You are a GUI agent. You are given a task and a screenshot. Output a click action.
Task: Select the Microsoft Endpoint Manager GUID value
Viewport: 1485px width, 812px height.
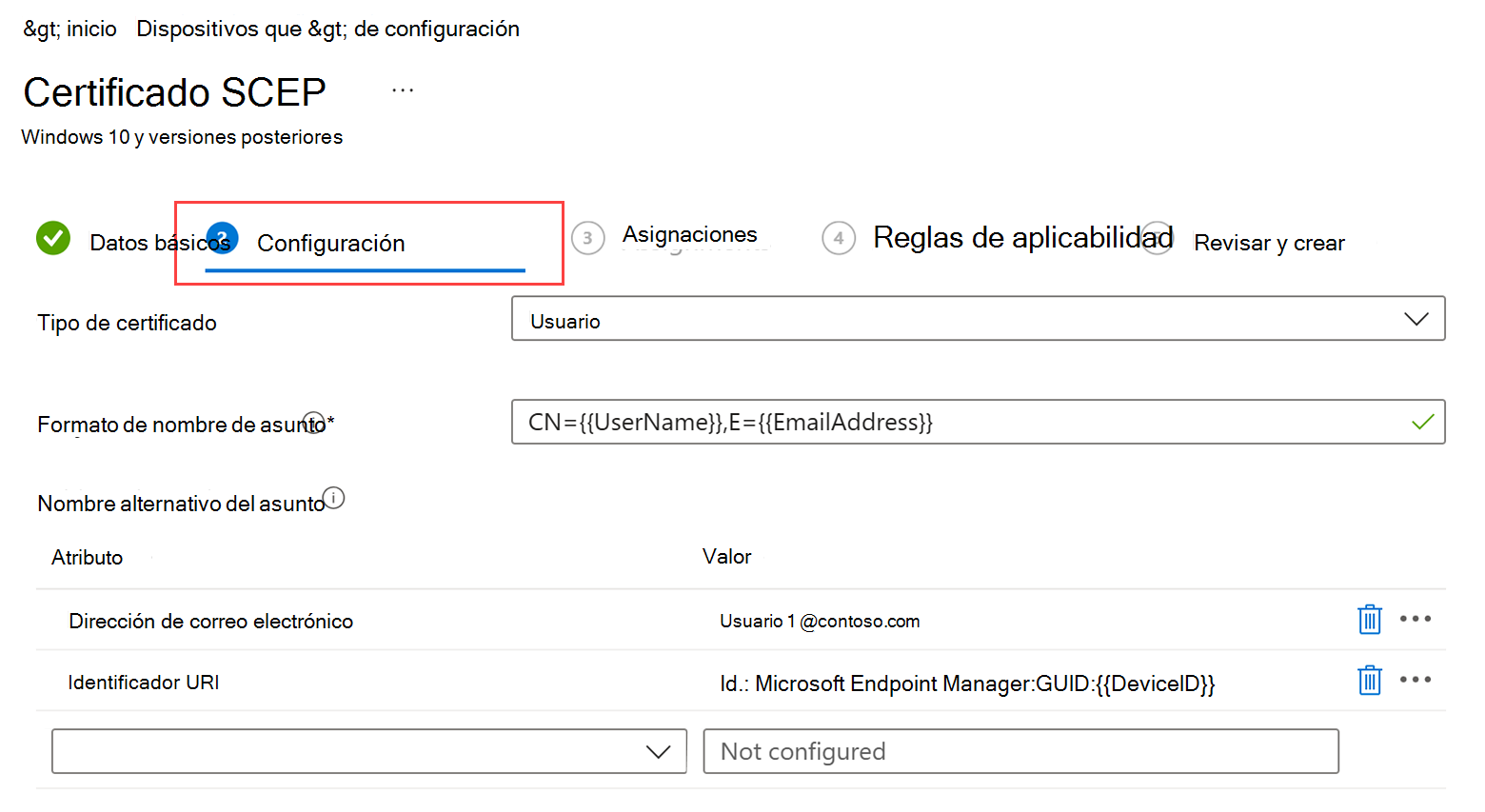point(967,683)
